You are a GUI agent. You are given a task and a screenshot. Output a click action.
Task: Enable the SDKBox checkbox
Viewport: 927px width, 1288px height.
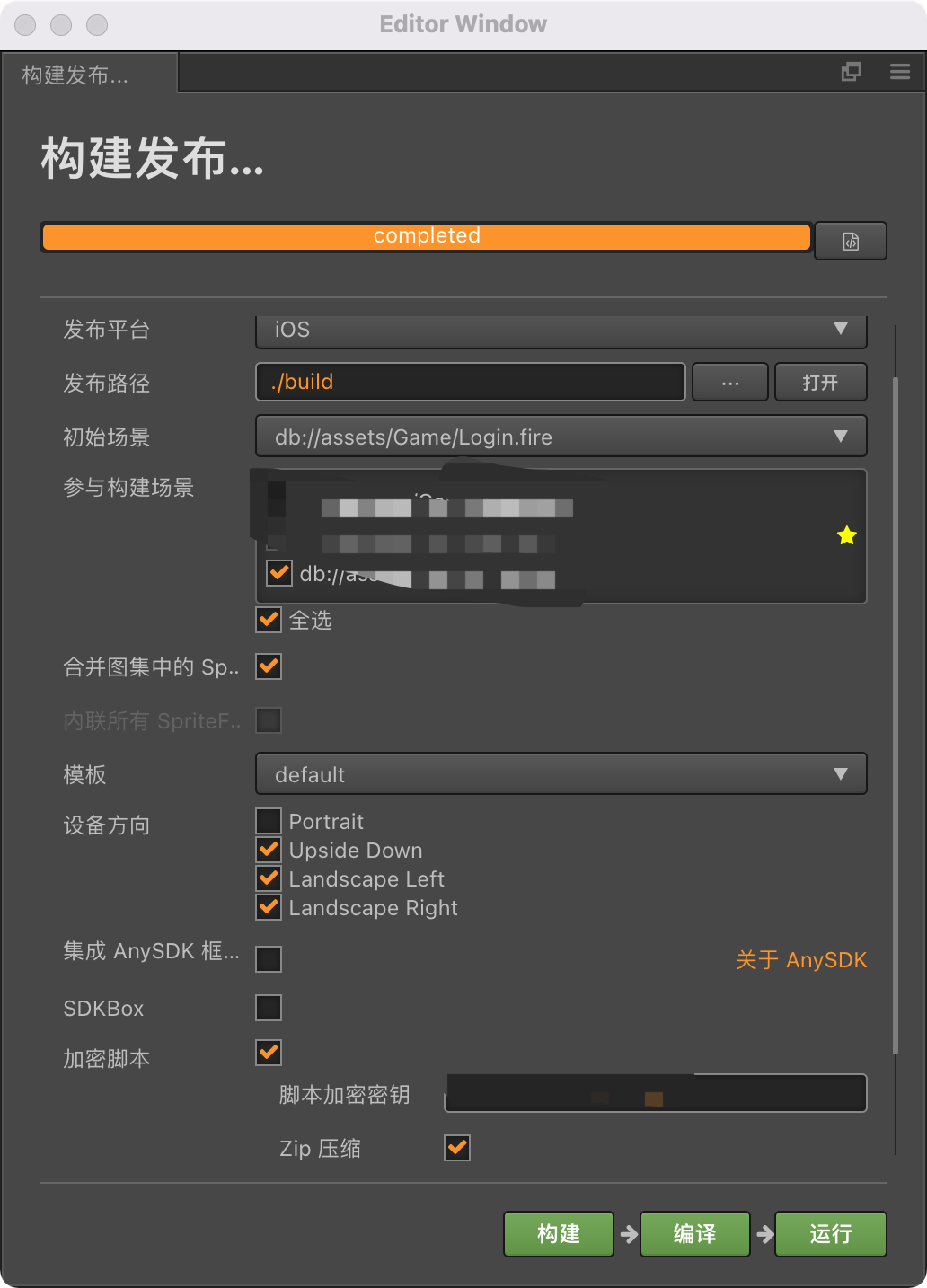point(269,1008)
